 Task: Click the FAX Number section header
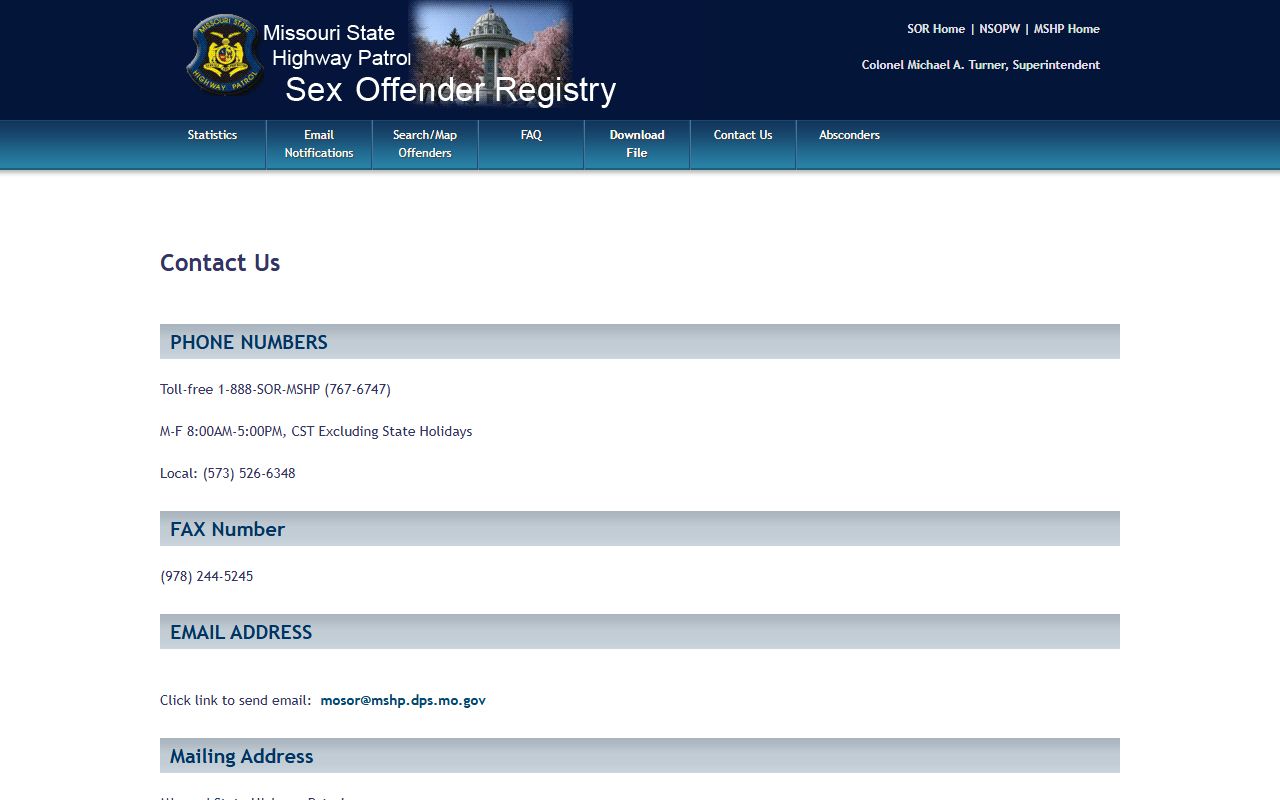(640, 529)
